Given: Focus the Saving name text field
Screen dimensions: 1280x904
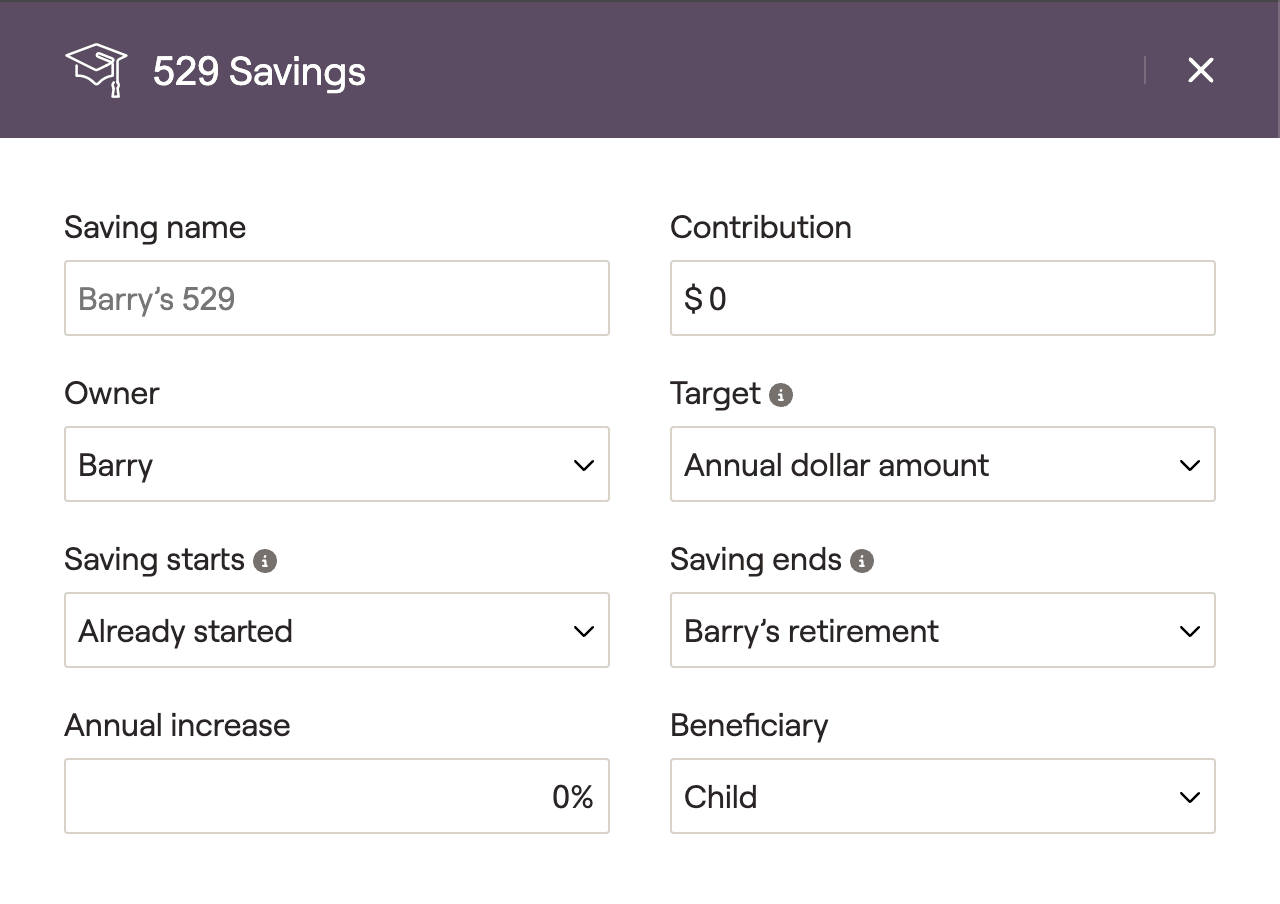Looking at the screenshot, I should 336,298.
